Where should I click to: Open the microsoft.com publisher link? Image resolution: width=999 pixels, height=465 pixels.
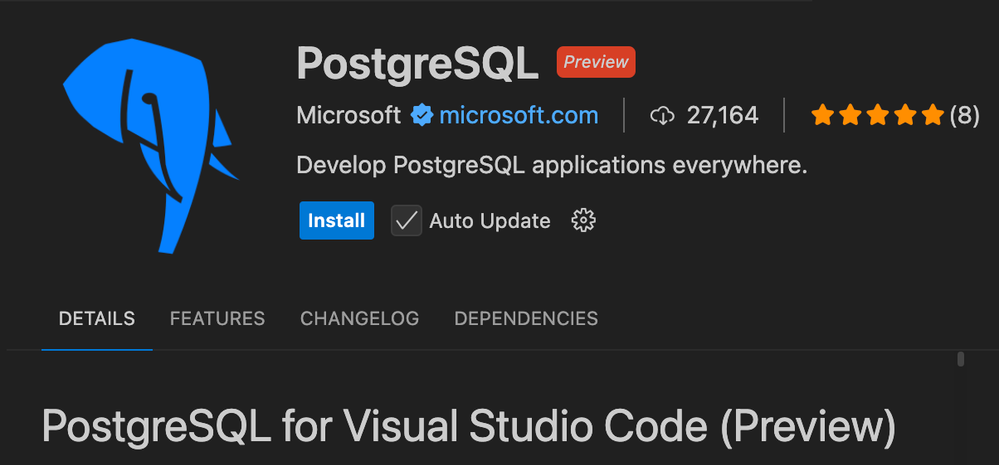519,116
